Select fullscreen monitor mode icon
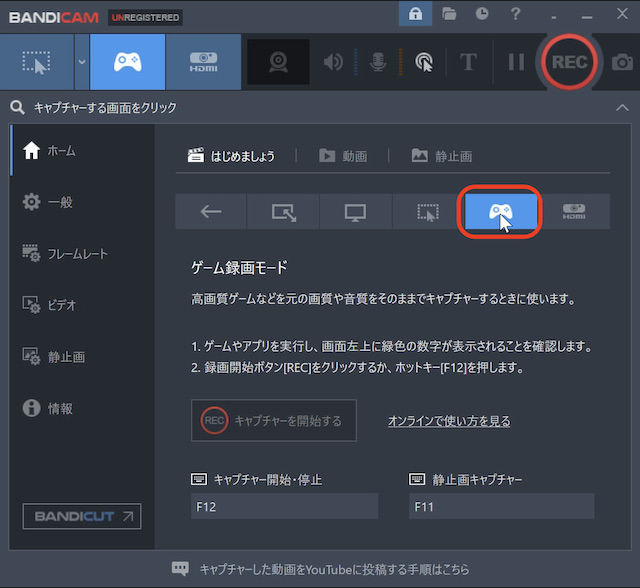 coord(356,211)
